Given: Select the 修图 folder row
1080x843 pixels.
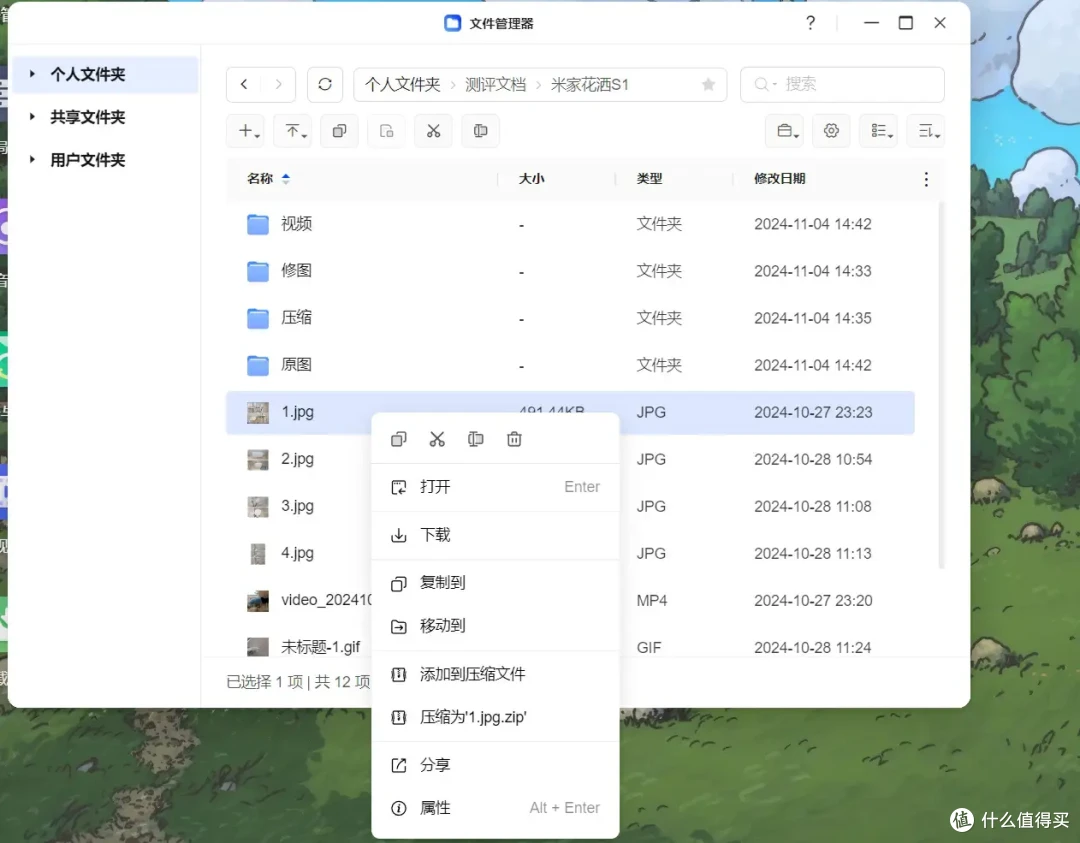Looking at the screenshot, I should [570, 271].
